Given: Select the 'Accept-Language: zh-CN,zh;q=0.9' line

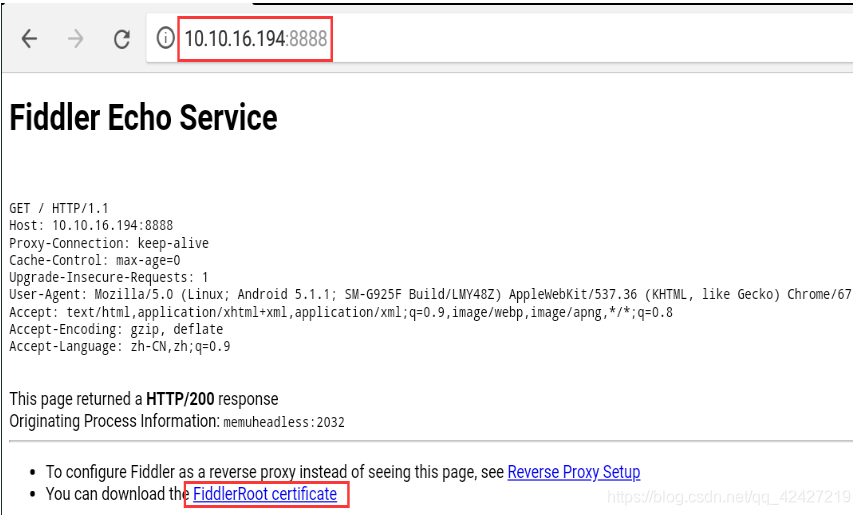Looking at the screenshot, I should point(120,347).
